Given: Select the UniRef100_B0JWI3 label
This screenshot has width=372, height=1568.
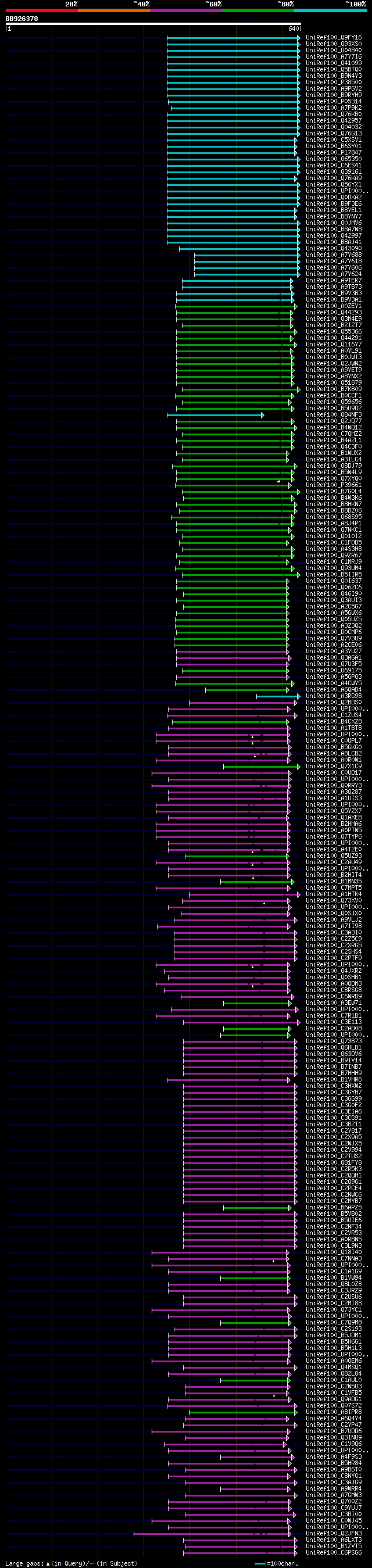Looking at the screenshot, I should tap(334, 357).
